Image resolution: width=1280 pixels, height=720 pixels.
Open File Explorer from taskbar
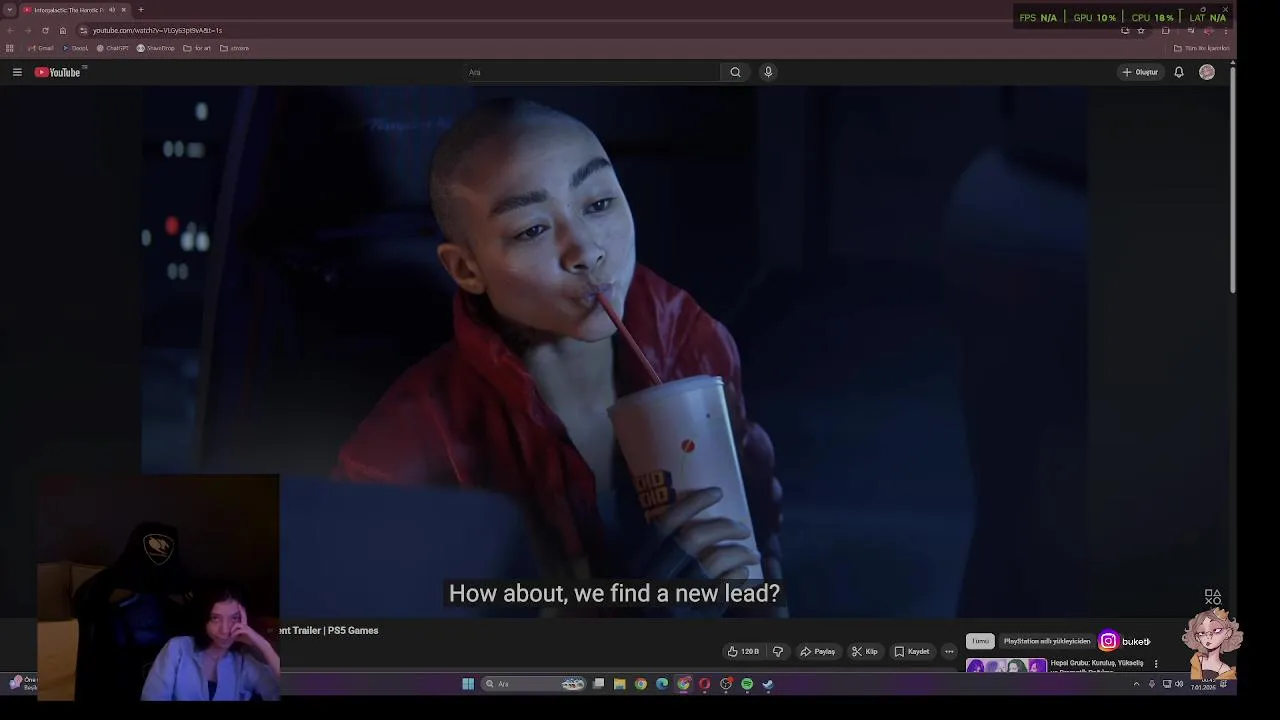pos(620,684)
